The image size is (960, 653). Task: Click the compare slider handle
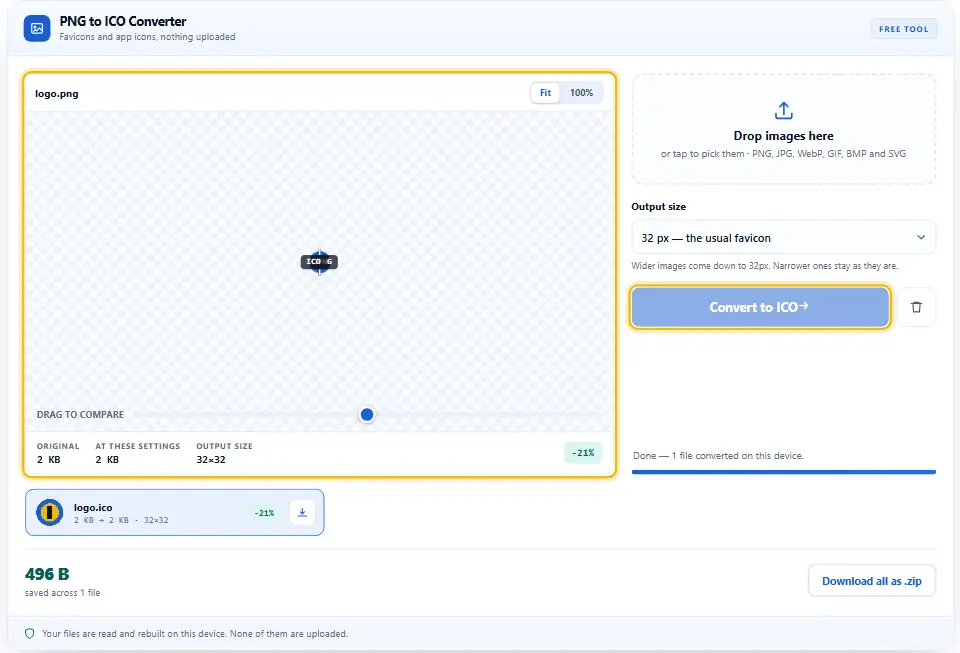[x=367, y=414]
